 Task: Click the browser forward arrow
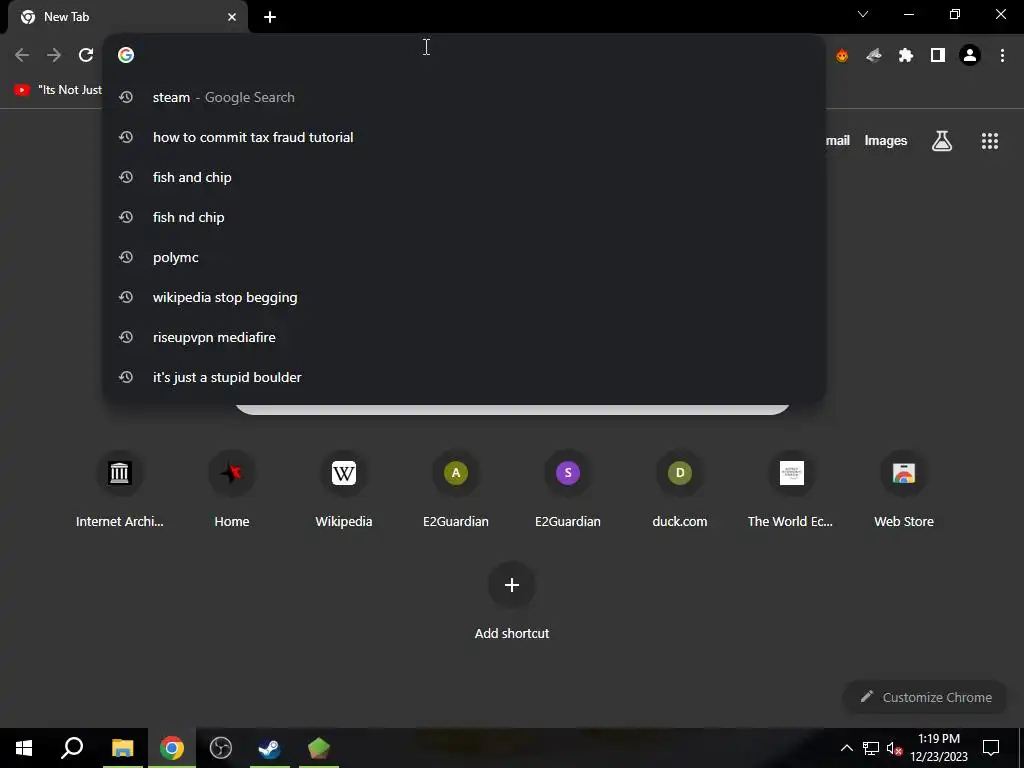(x=54, y=56)
